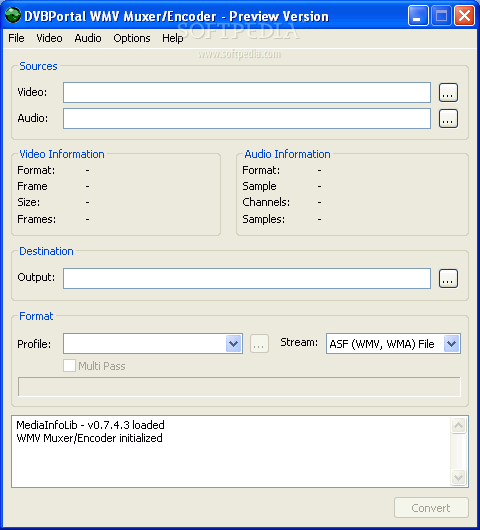Click 'WMV Muxer/Encoder initialized' log line
Viewport: 480px width, 530px height.
(89, 438)
